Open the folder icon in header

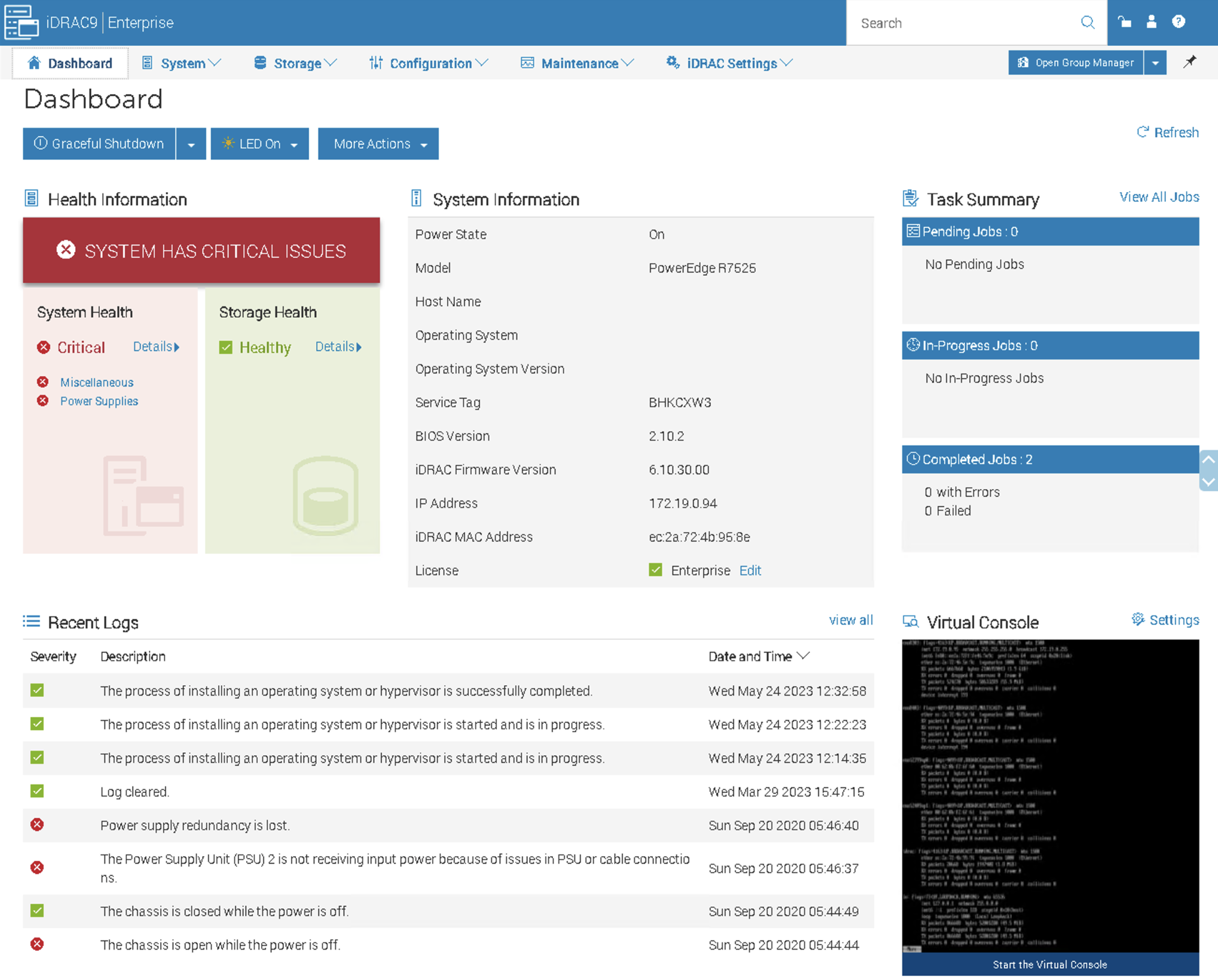point(1124,22)
